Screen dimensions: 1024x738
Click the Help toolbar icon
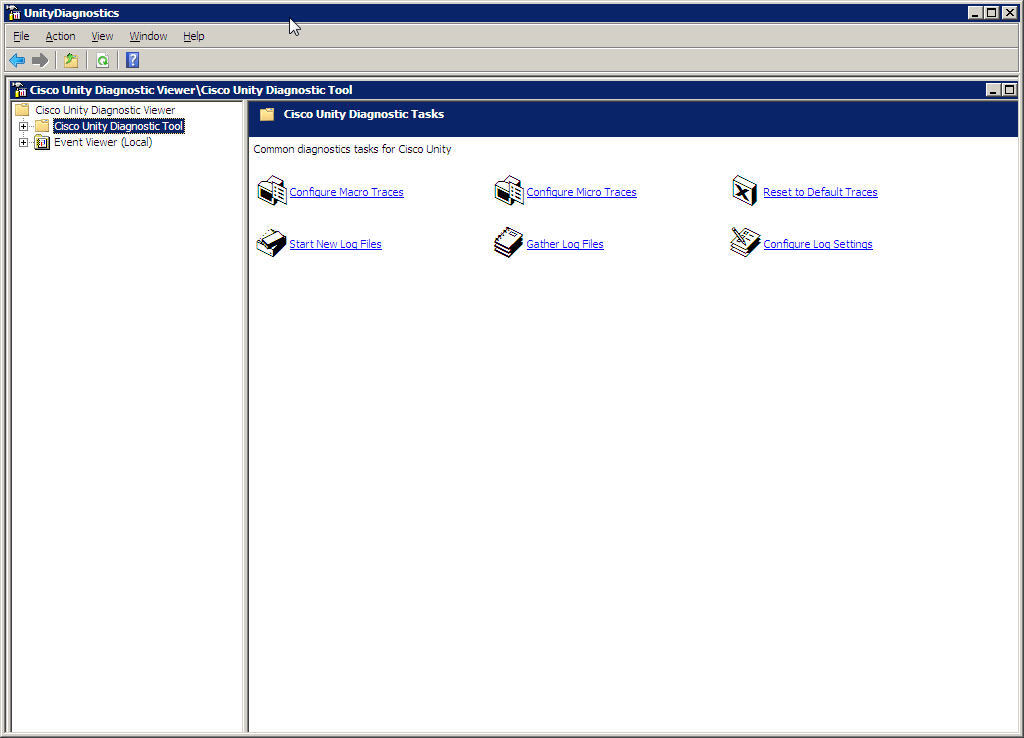132,60
